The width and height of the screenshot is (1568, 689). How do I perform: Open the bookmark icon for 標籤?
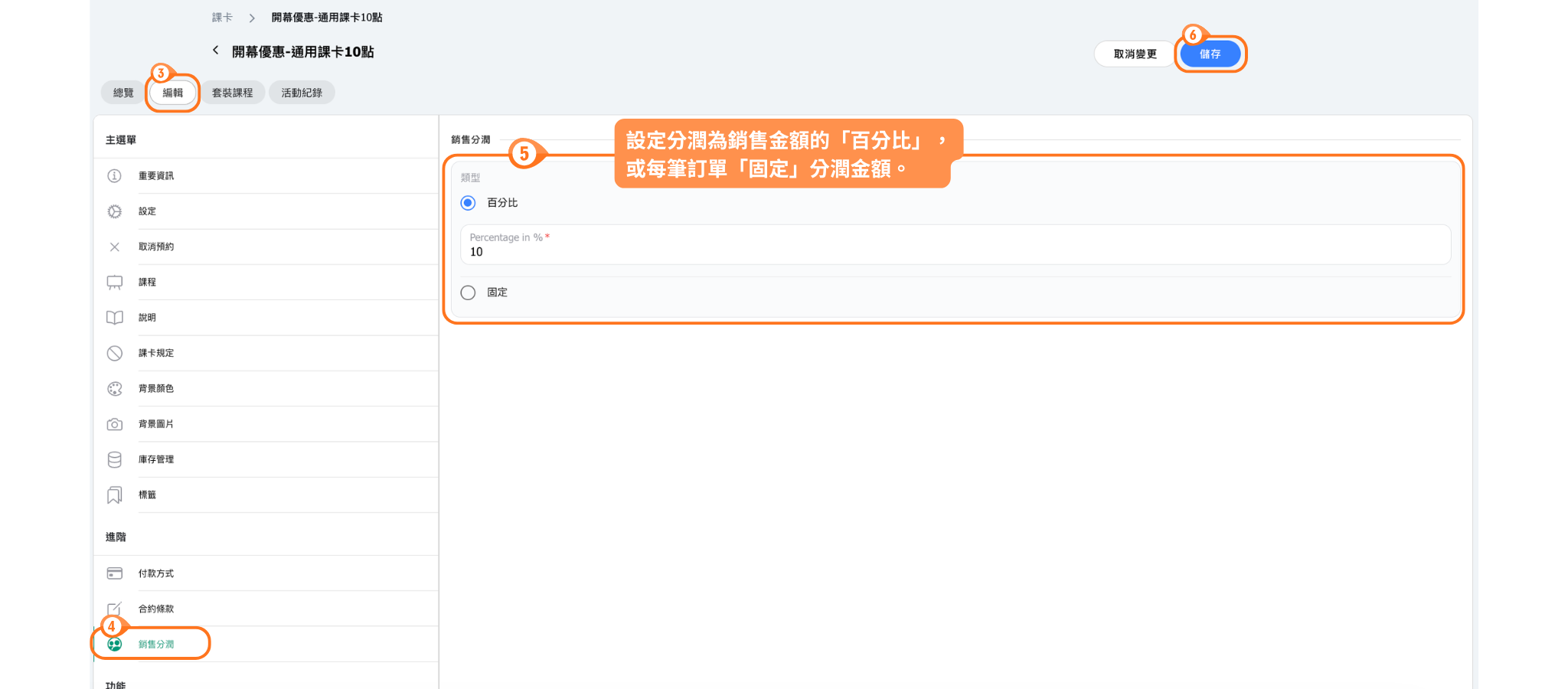click(x=114, y=495)
